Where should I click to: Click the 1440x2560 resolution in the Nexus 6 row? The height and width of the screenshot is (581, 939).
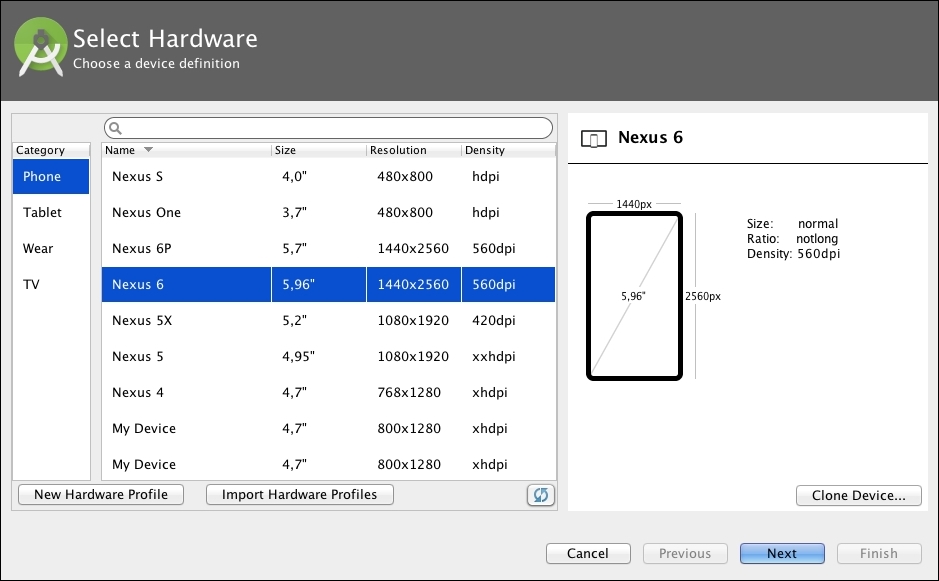413,285
